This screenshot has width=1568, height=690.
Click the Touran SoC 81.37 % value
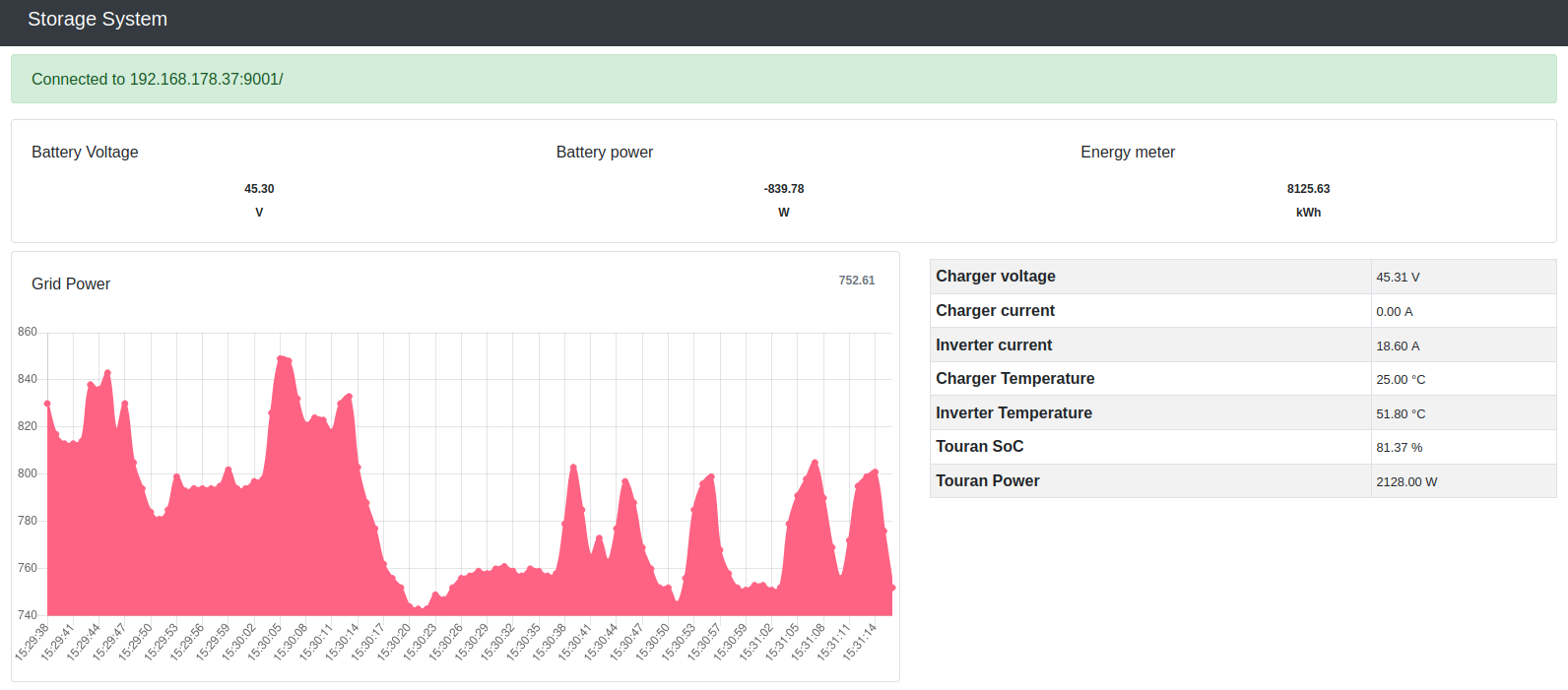[x=1399, y=448]
